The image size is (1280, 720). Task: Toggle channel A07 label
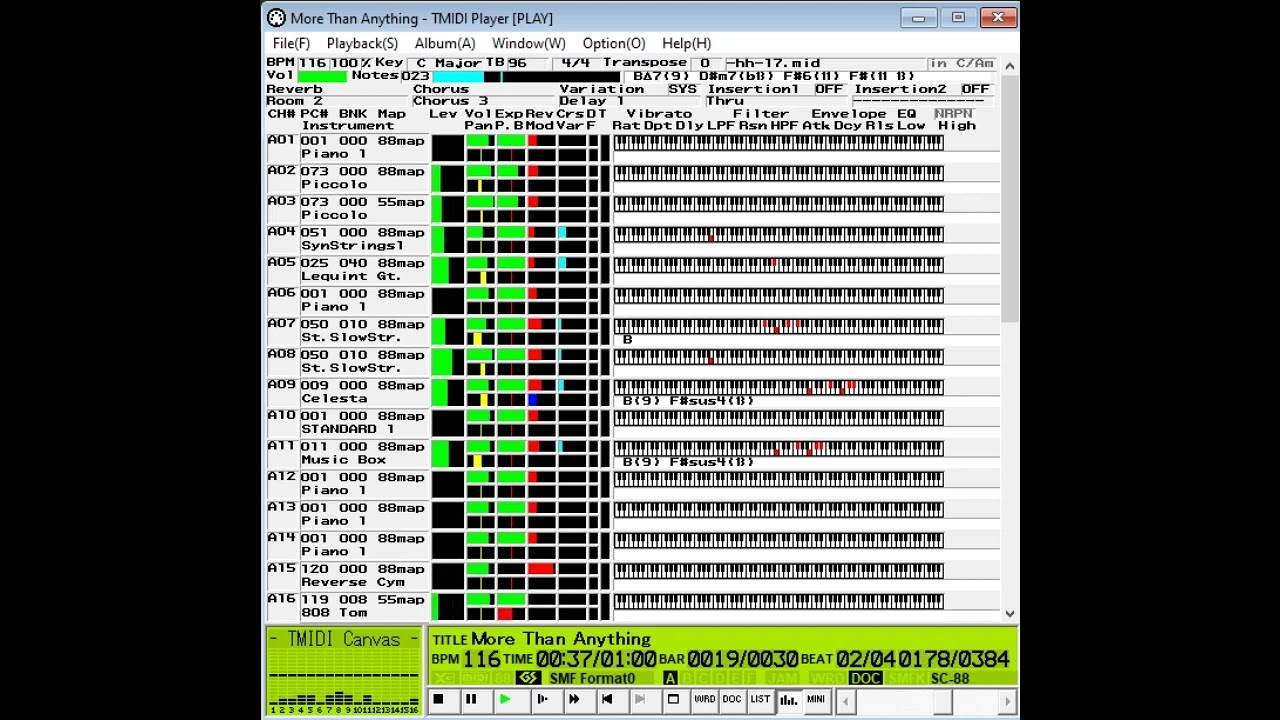pos(282,324)
